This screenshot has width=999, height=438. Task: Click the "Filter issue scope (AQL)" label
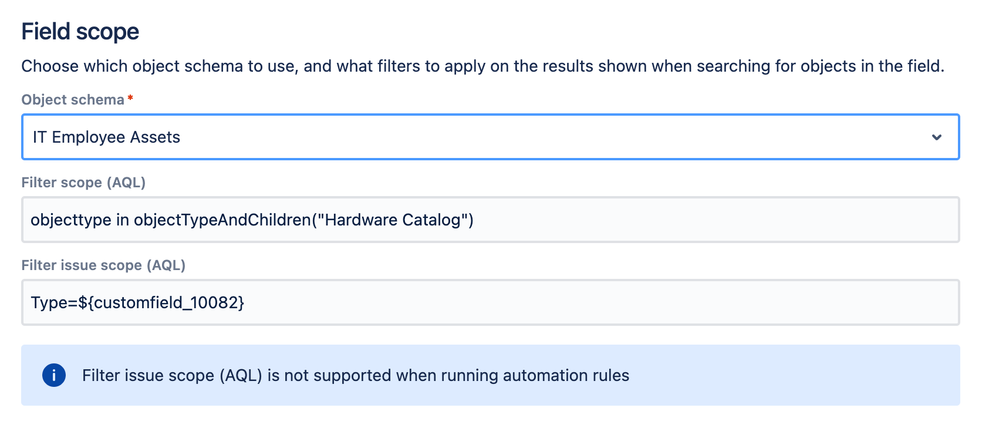103,265
